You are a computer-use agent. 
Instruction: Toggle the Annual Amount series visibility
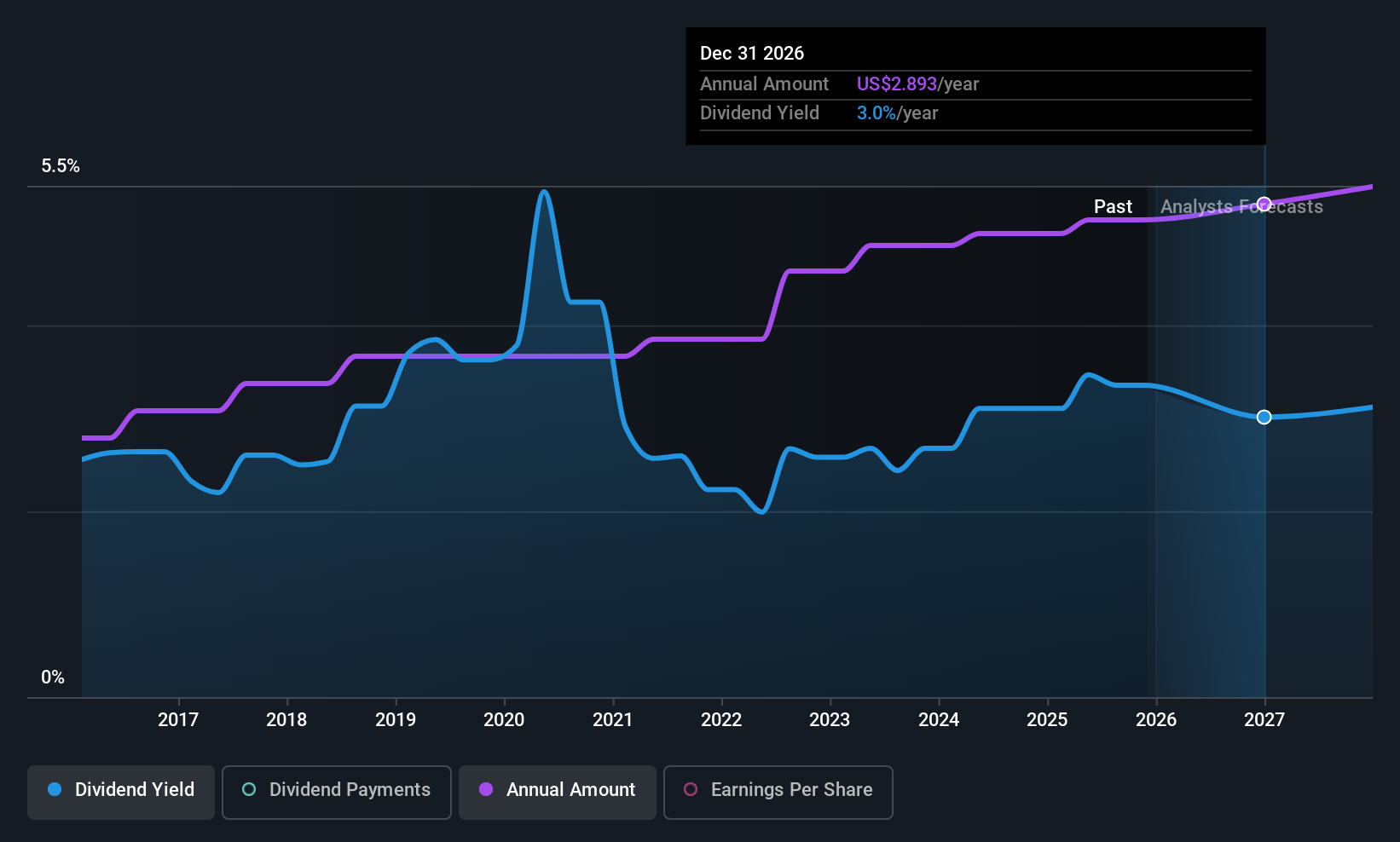tap(557, 791)
